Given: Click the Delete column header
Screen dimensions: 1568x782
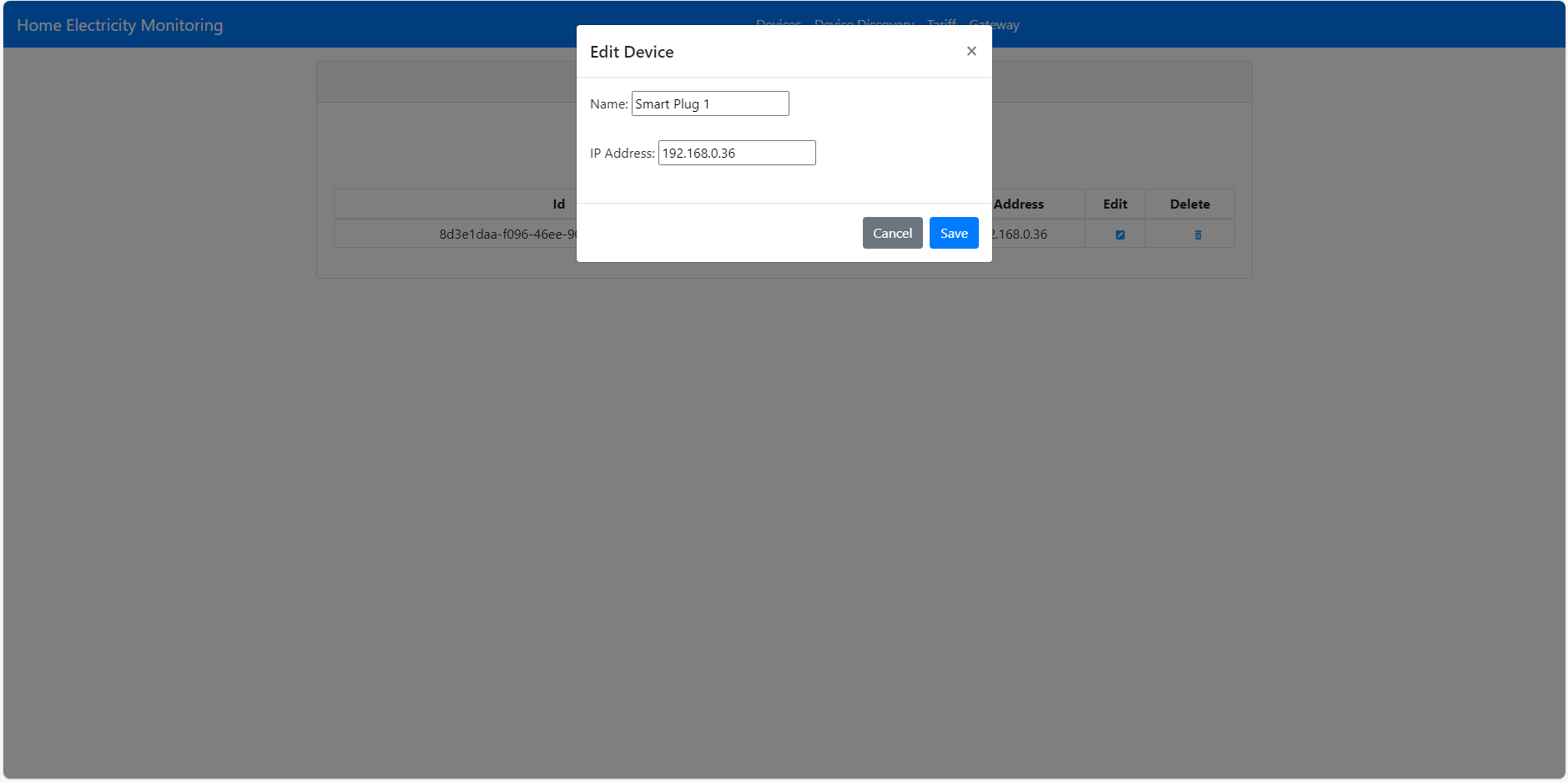Looking at the screenshot, I should [1189, 204].
